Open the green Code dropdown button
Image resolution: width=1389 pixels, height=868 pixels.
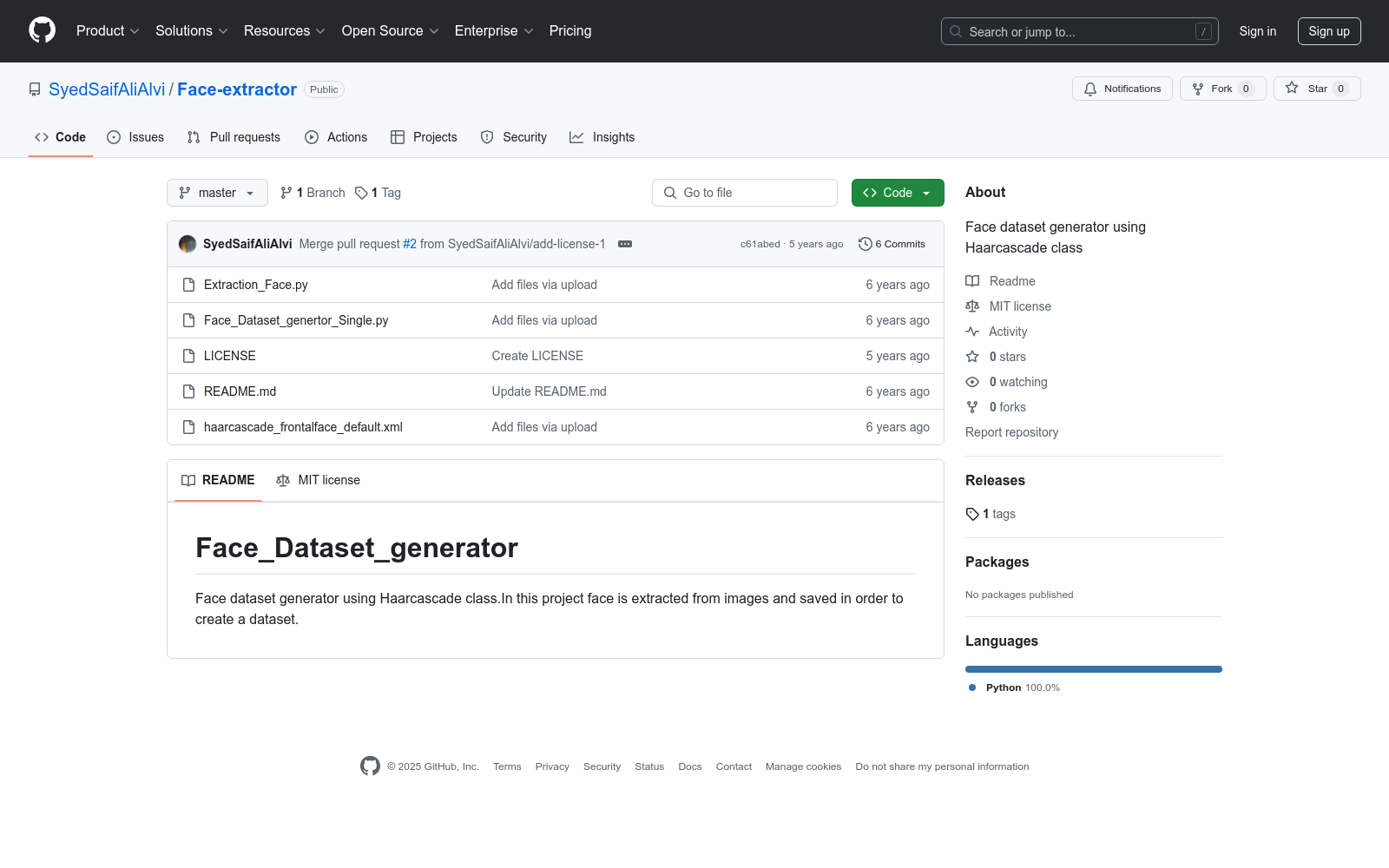[898, 193]
